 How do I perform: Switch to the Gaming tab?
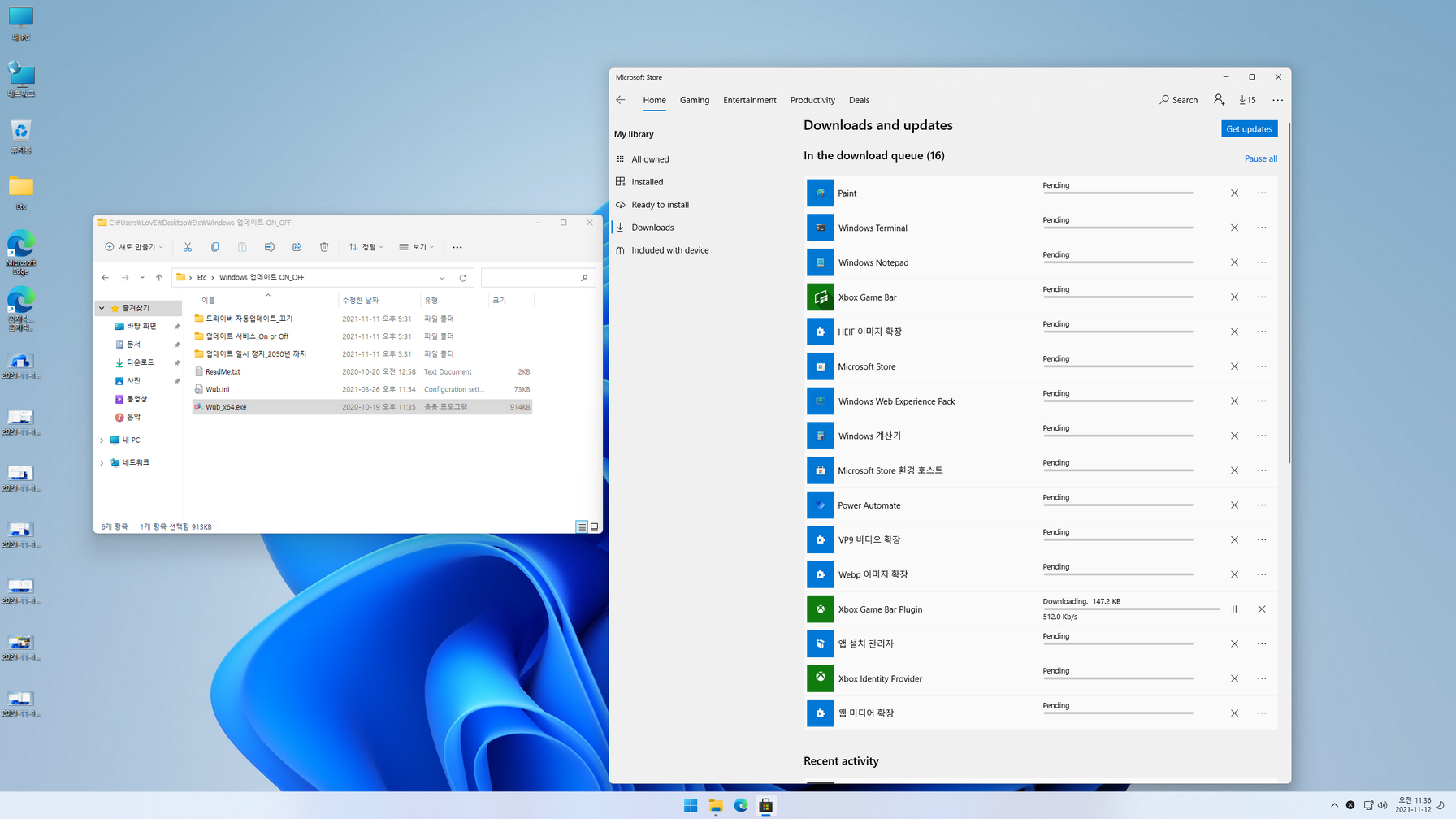[x=695, y=100]
